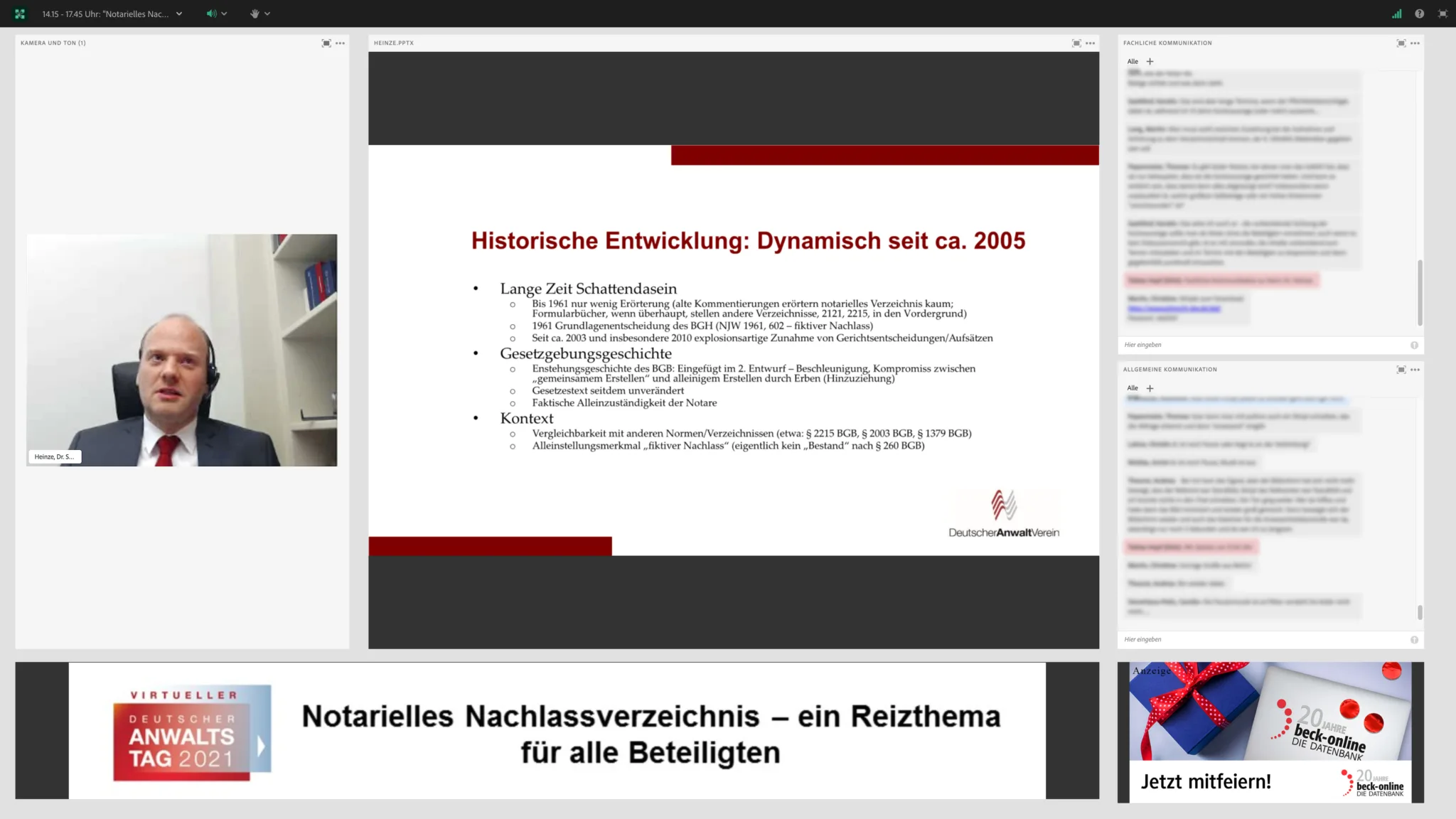This screenshot has width=1456, height=819.
Task: Click the DeutscherAnwaltVerein logo on slide
Action: click(x=1003, y=513)
